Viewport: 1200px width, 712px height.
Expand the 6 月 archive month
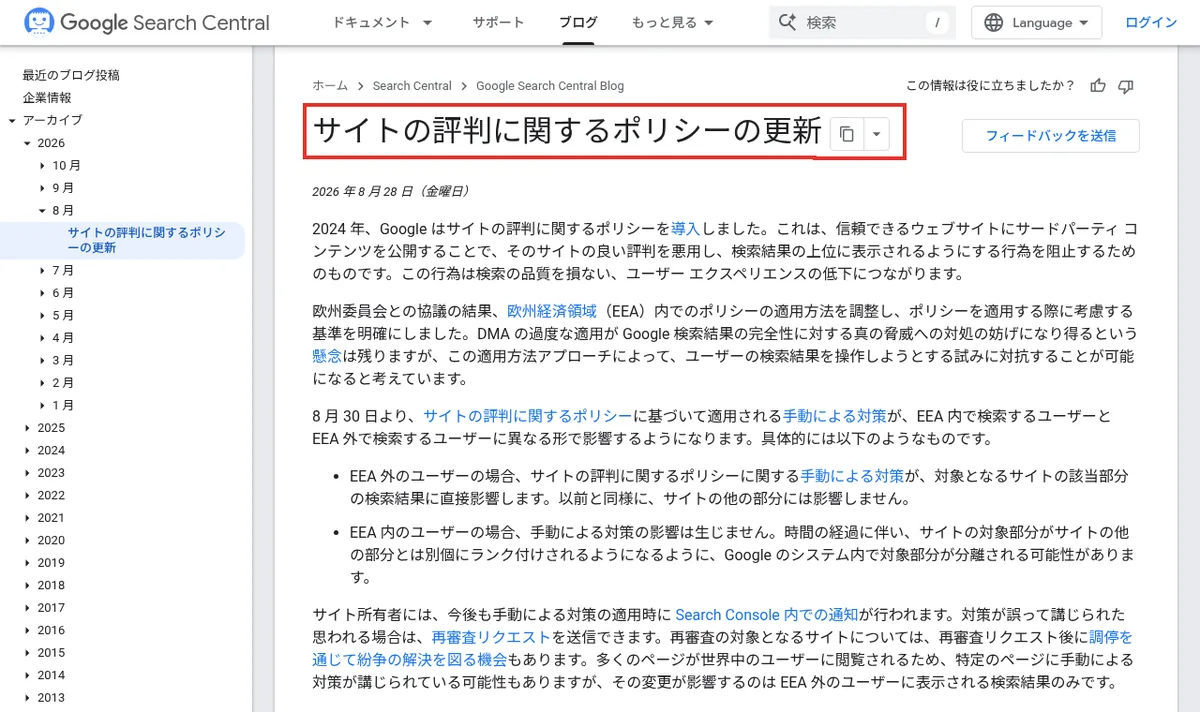coord(42,293)
